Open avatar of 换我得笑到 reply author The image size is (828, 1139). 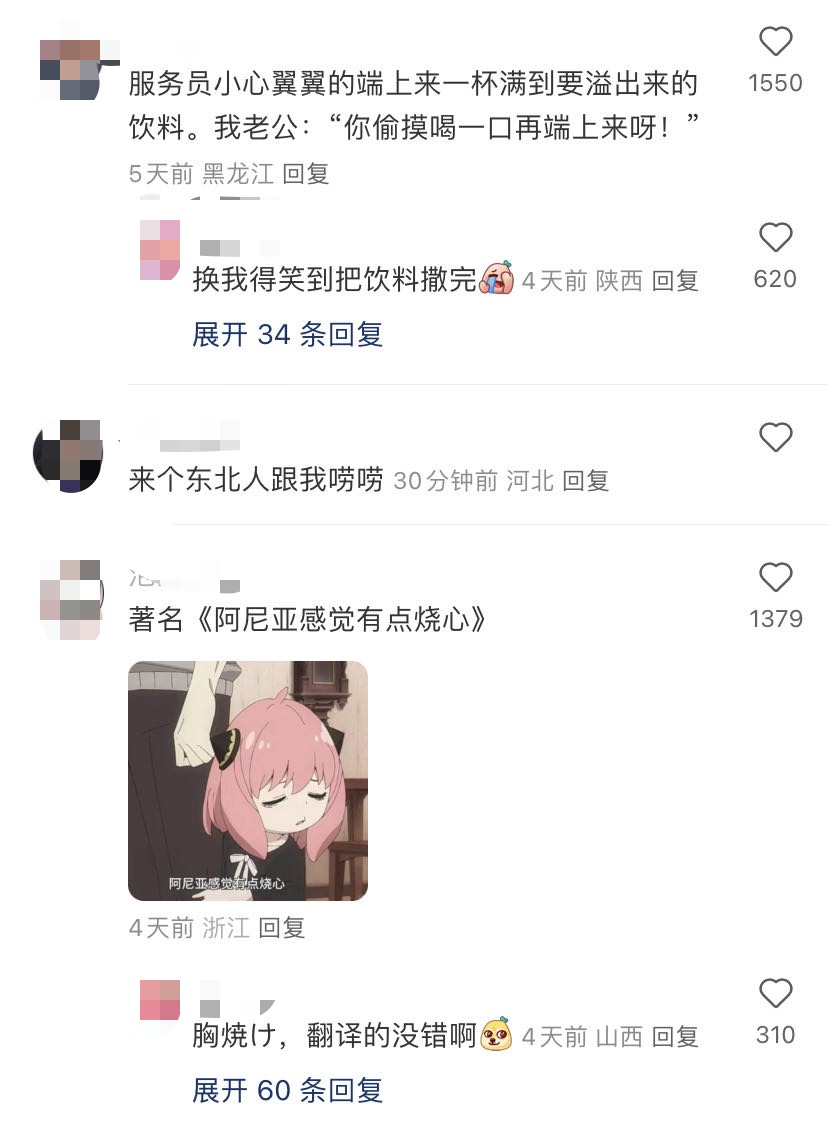tap(160, 250)
